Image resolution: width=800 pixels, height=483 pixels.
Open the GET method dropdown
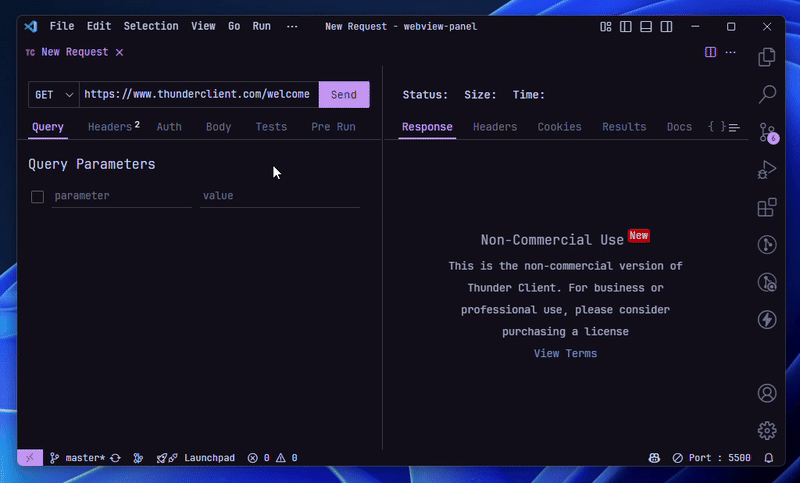point(54,94)
